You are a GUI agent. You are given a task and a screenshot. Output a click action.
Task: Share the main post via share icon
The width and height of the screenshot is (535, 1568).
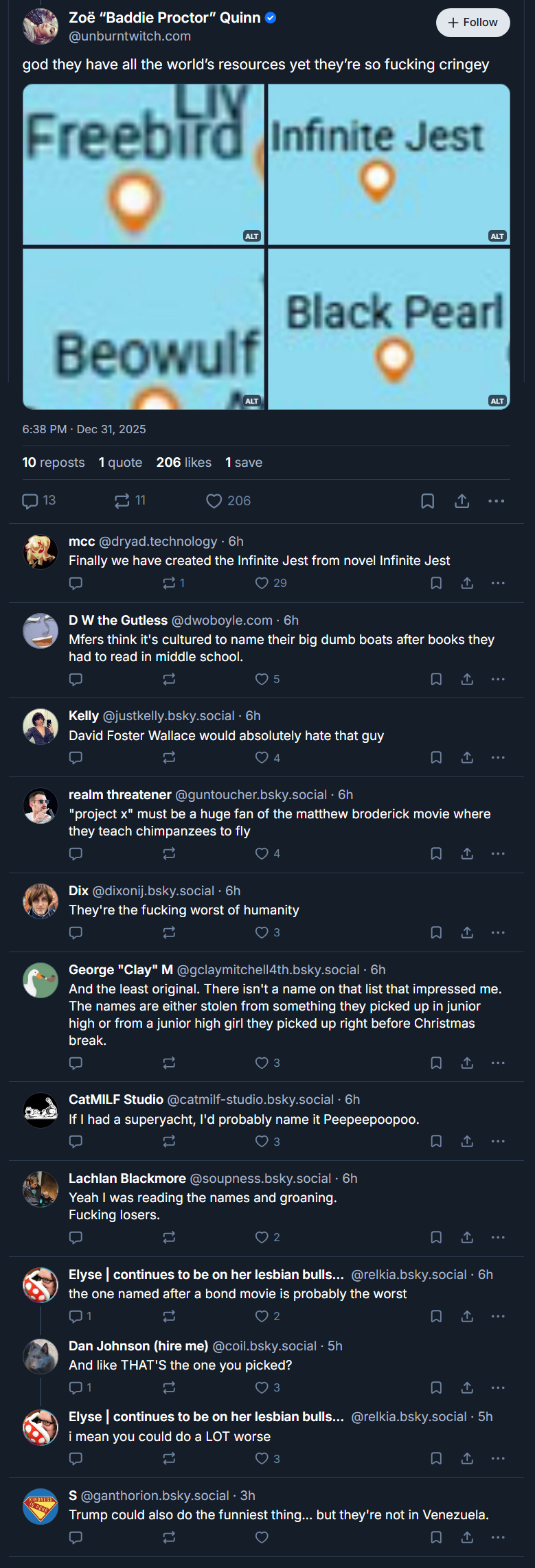(462, 501)
